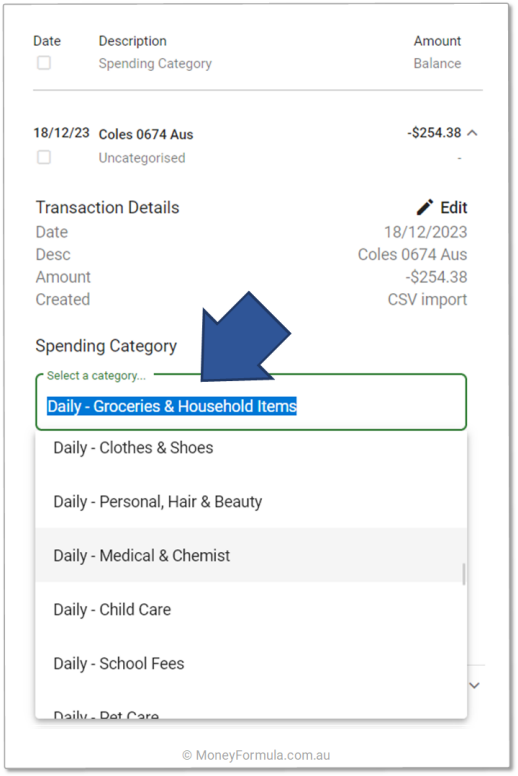
Task: Click the Coles 0674 Aus transaction title
Action: [x=146, y=134]
